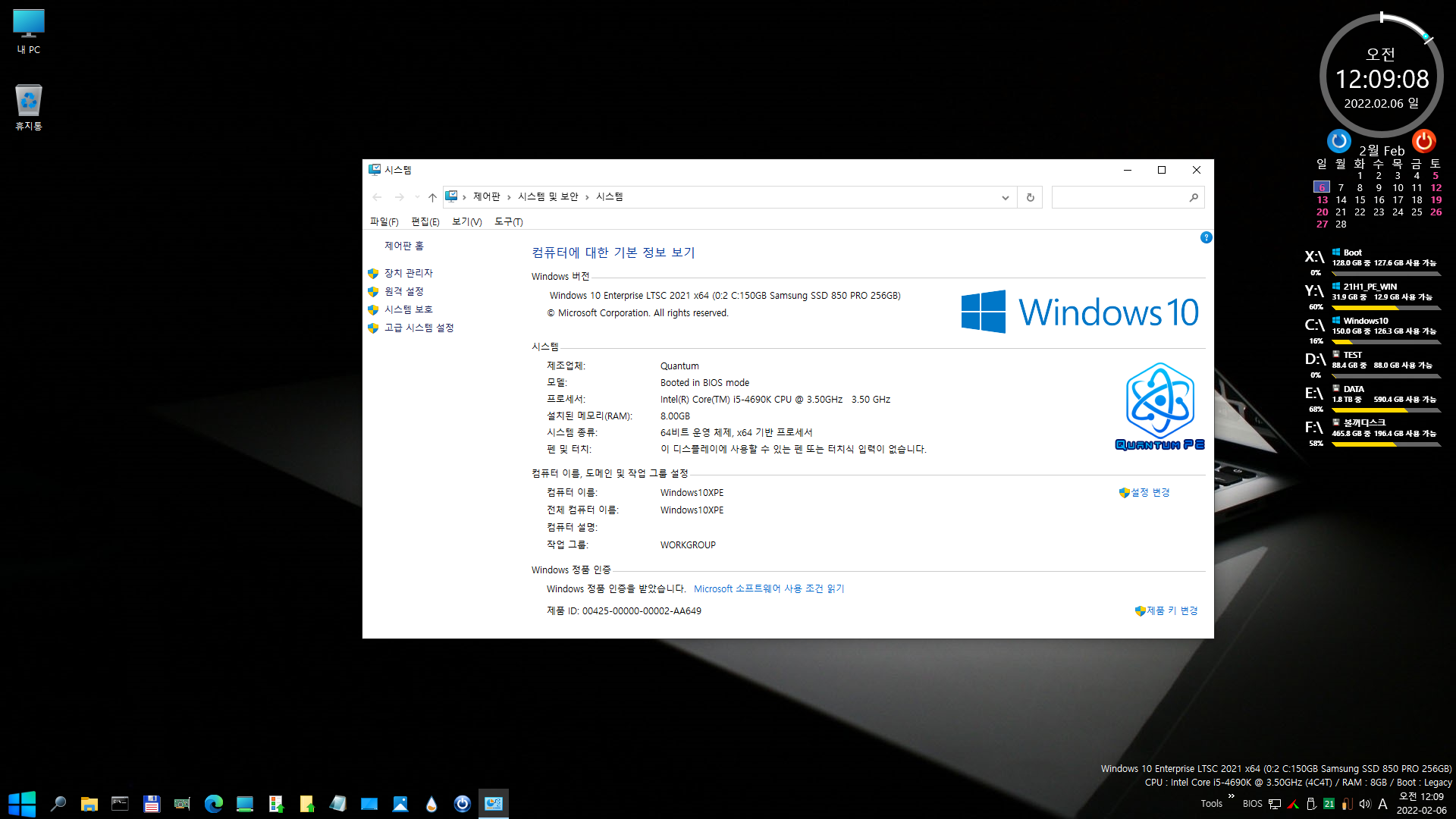Click the green 21 tray icon
This screenshot has width=1456, height=819.
pyautogui.click(x=1329, y=804)
